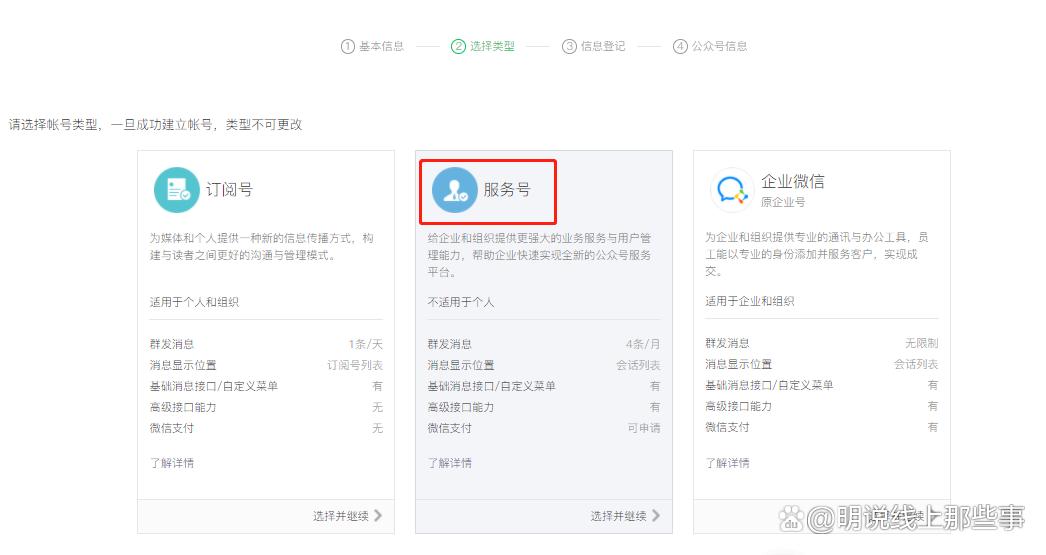Image resolution: width=1046 pixels, height=555 pixels.
Task: Choose 选择并继续 under 订阅号 card
Action: point(340,516)
